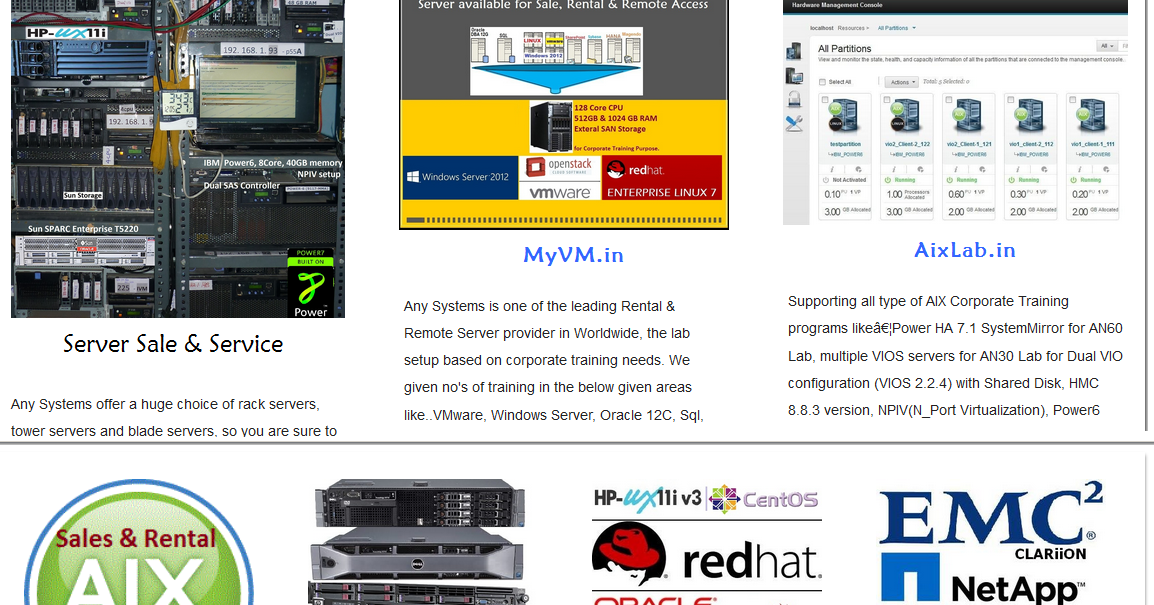Select the partitions rack icon in HMC sidebar

pos(794,52)
